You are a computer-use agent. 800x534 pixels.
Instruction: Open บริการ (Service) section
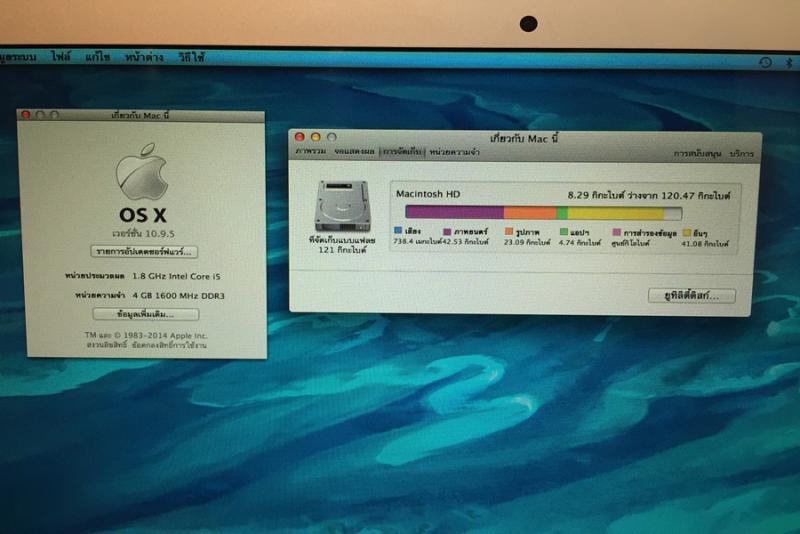pos(741,154)
